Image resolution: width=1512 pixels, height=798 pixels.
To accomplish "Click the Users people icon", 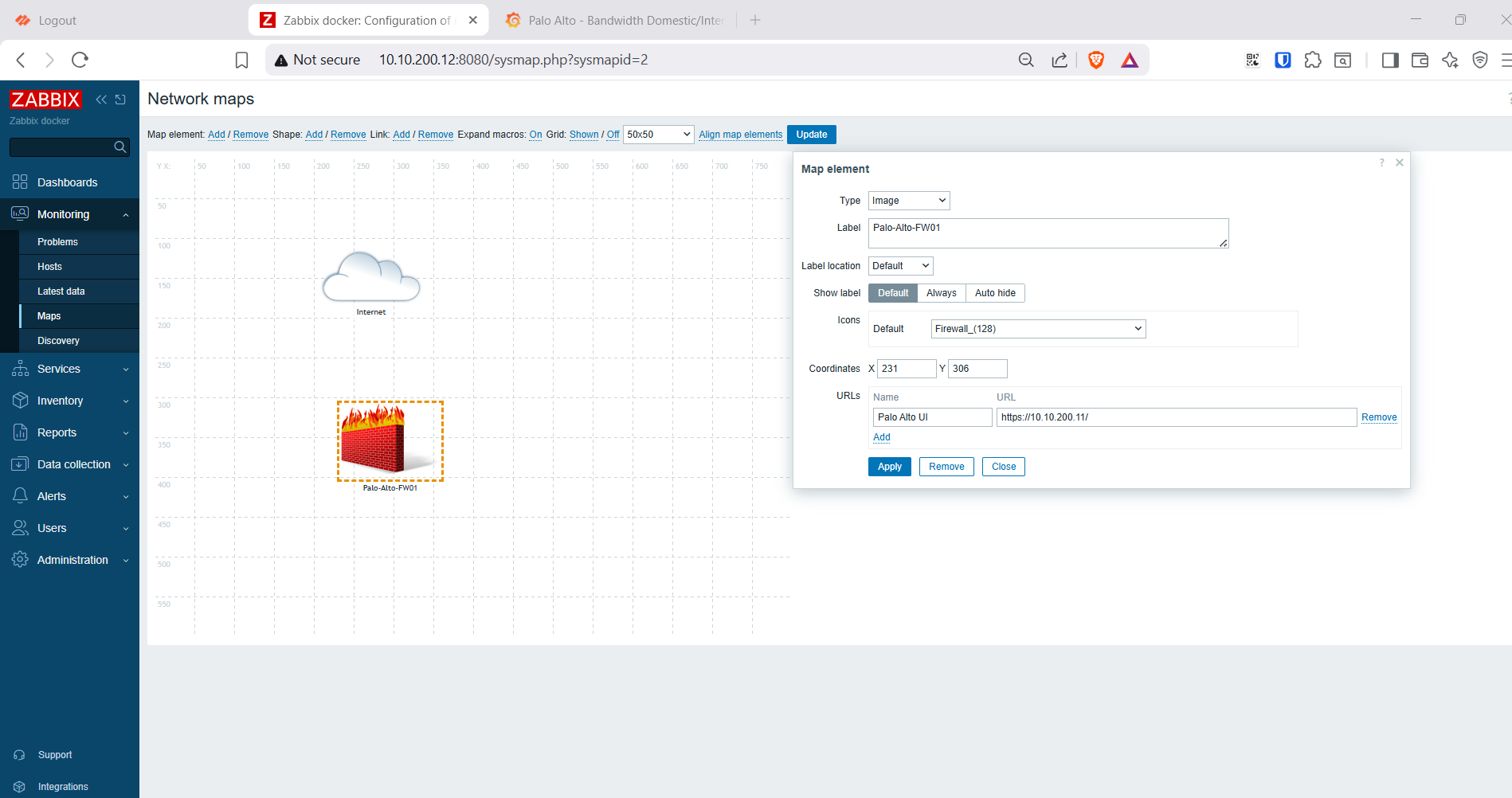I will pyautogui.click(x=21, y=528).
